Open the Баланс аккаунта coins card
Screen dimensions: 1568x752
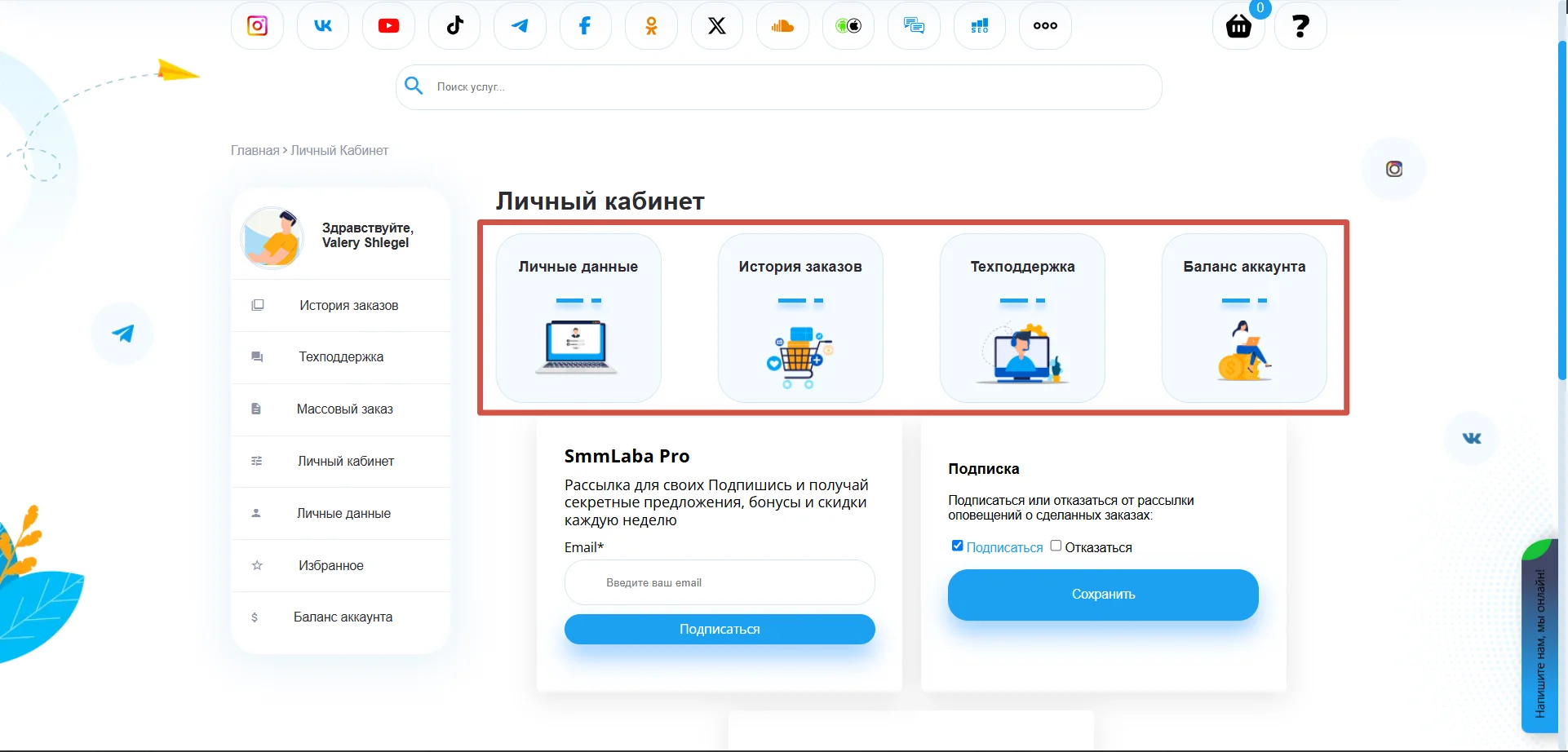tap(1244, 318)
